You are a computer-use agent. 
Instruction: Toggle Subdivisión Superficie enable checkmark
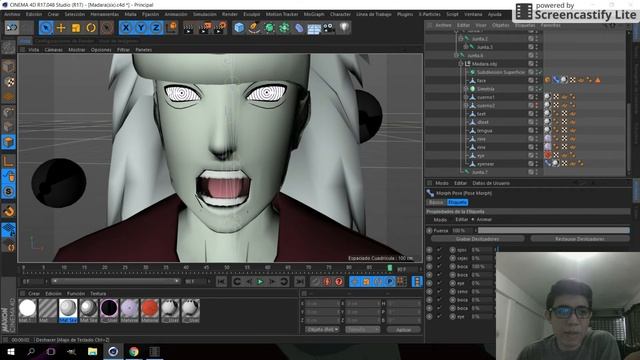pos(539,72)
